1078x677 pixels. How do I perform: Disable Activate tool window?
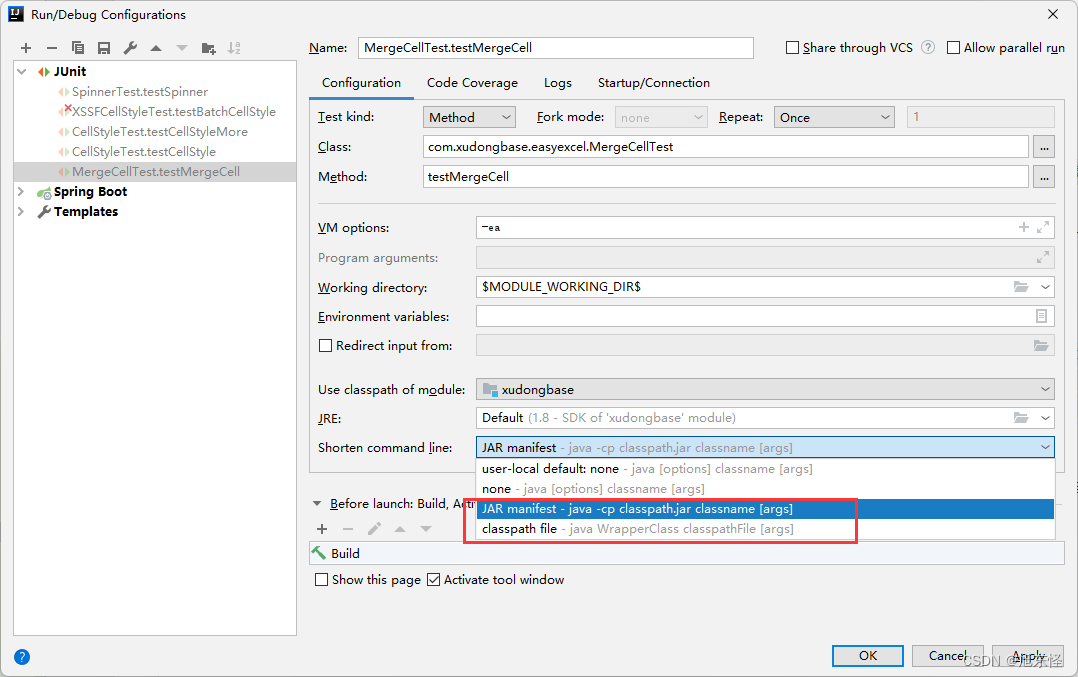tap(434, 579)
